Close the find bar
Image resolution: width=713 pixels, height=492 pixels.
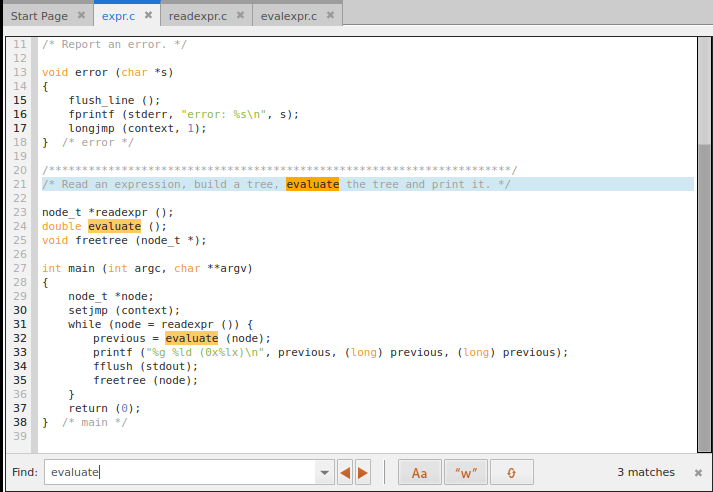(x=697, y=472)
